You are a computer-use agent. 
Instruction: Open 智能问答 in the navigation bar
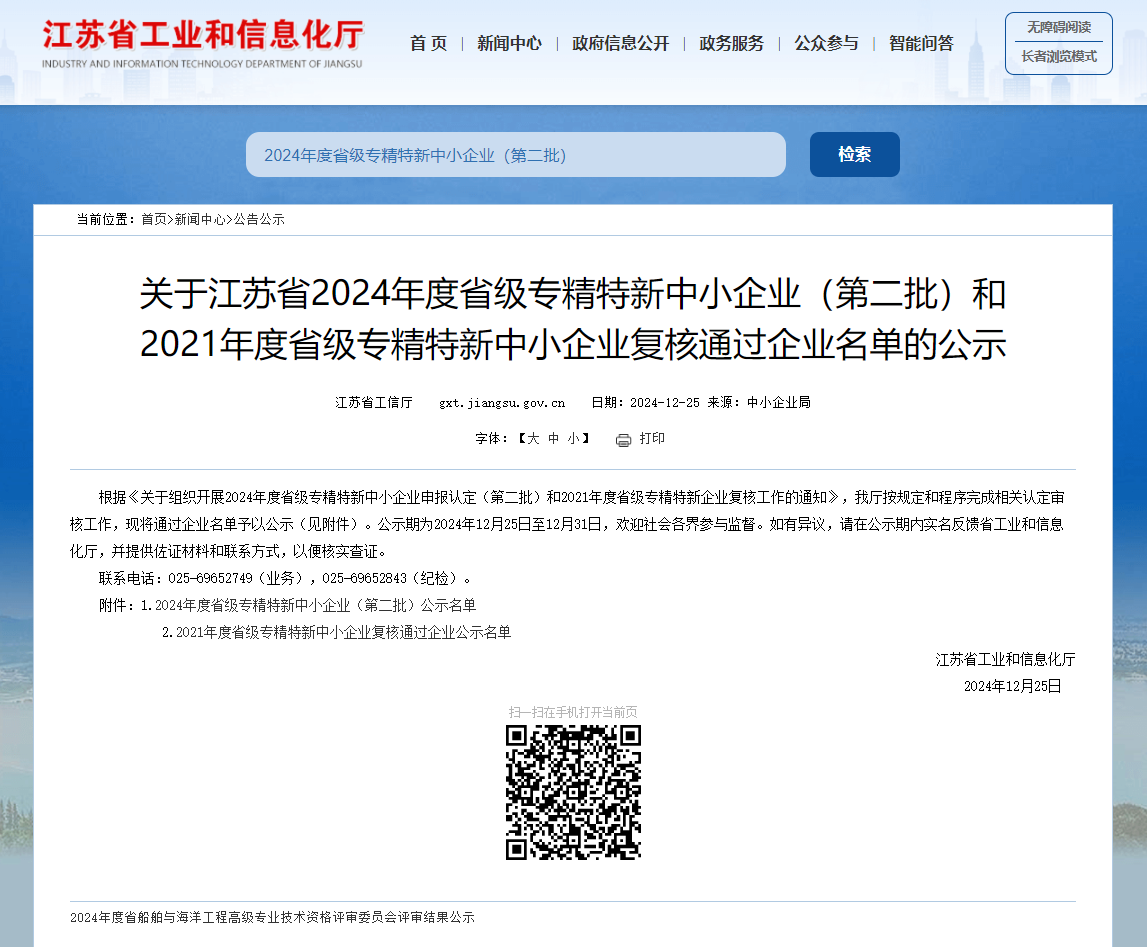click(x=921, y=44)
